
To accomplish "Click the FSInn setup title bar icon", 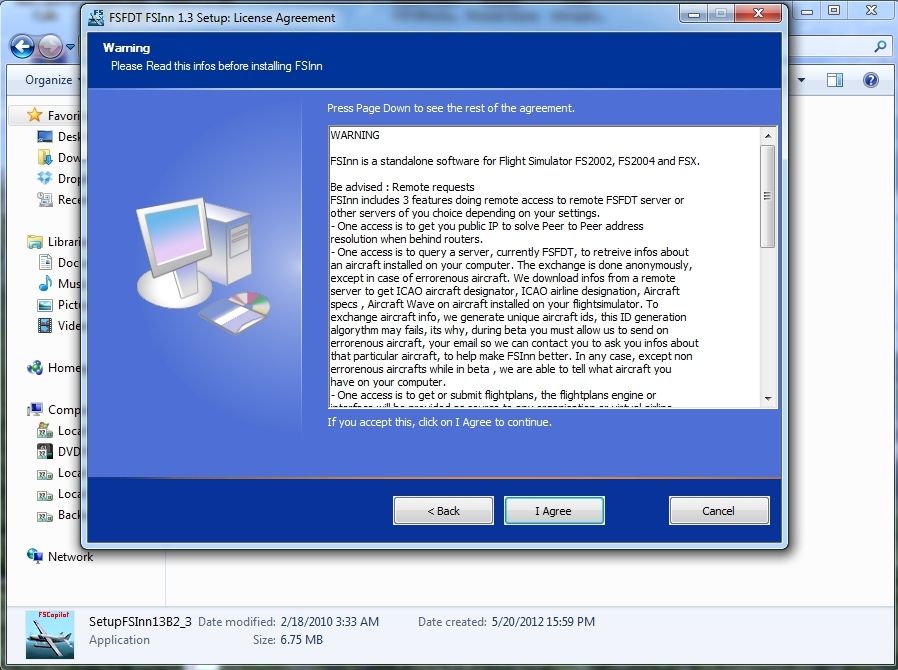I will [x=96, y=17].
